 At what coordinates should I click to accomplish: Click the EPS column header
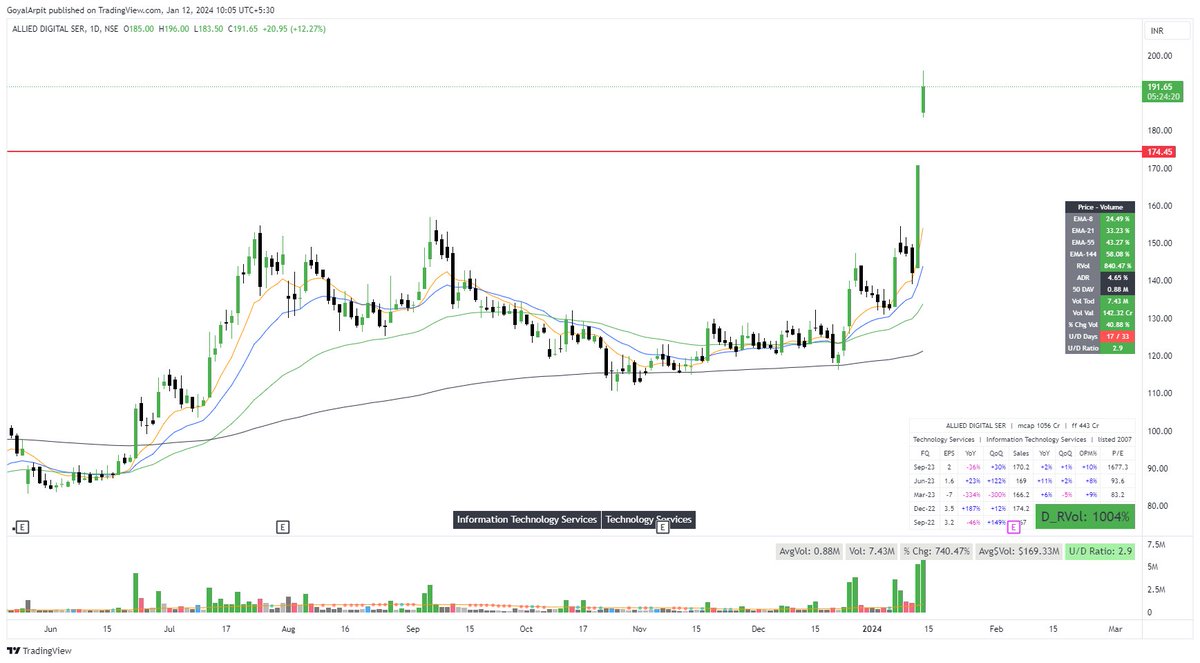[949, 453]
